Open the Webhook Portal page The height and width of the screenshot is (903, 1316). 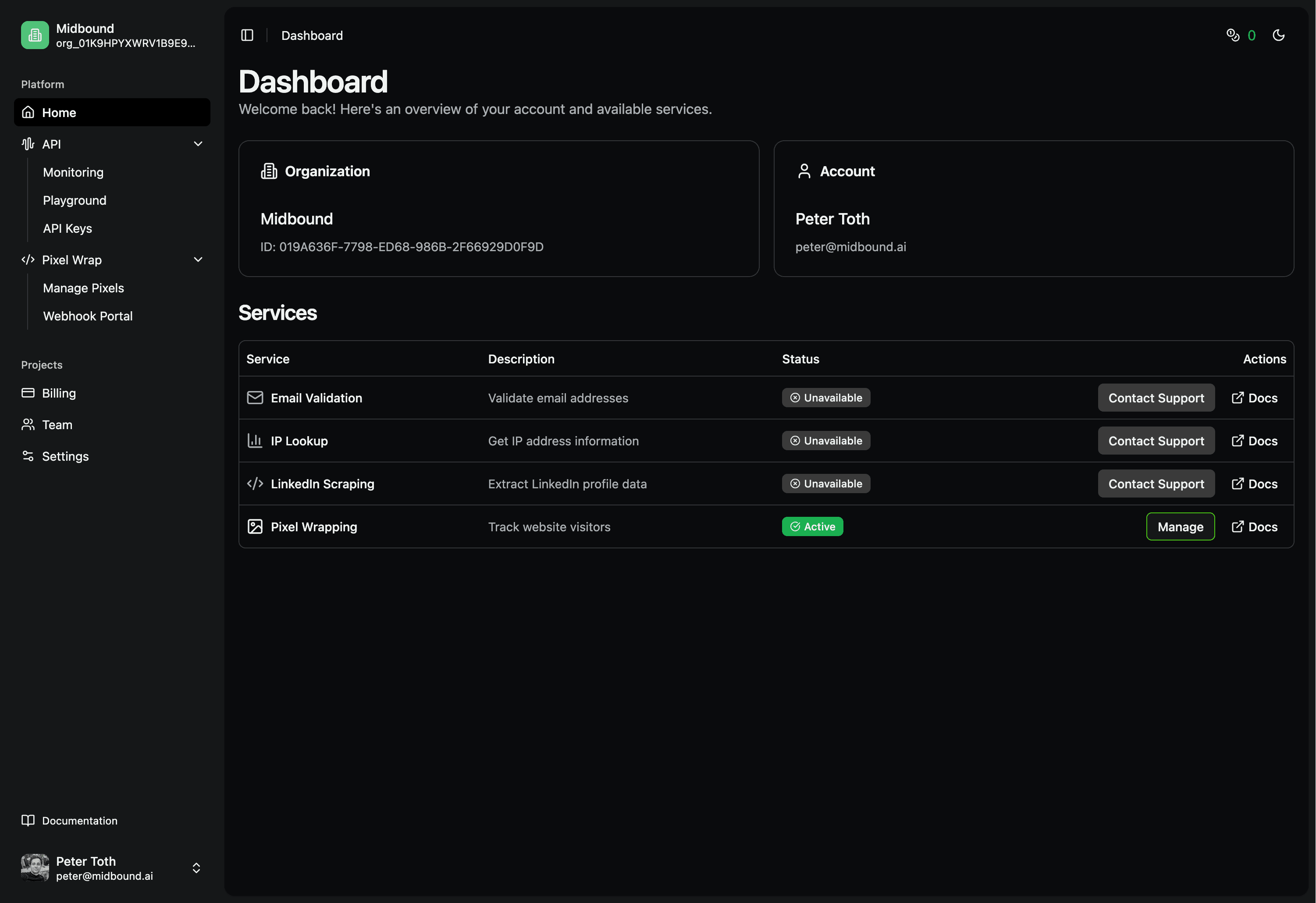point(88,316)
